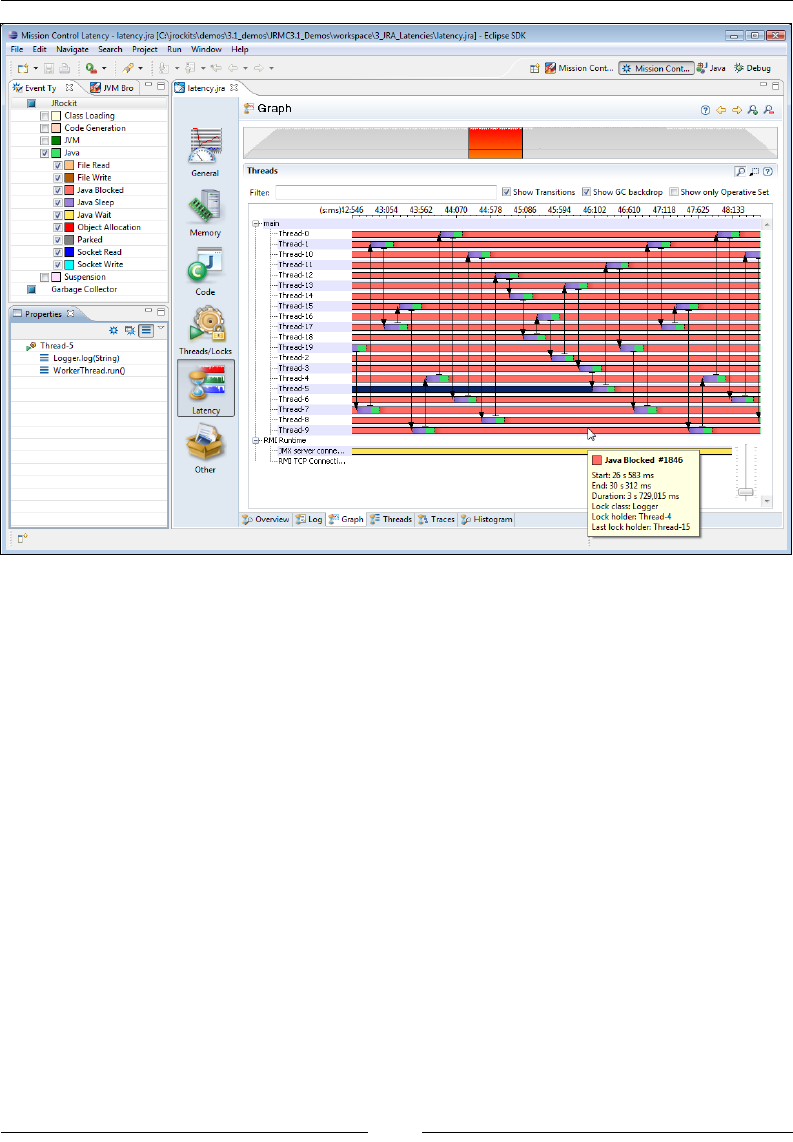
Task: Enable the Class Loading event checkbox
Action: [44, 116]
